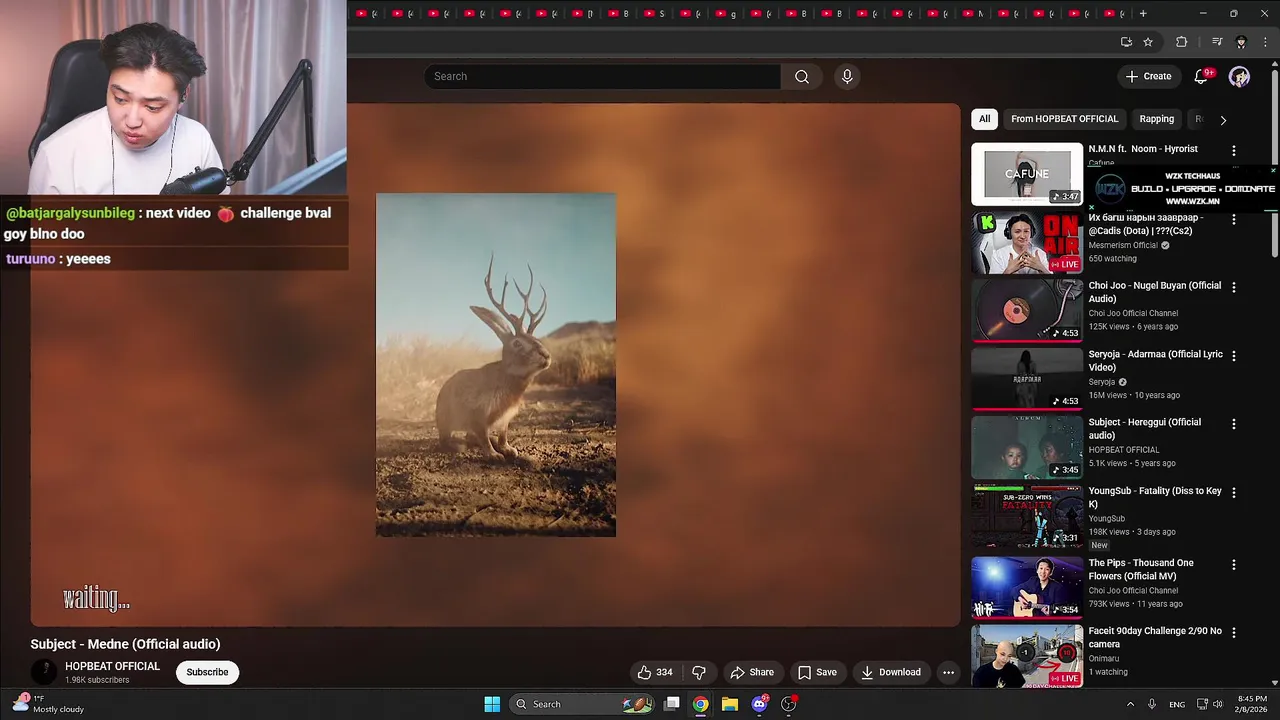Click ENG language indicator in tray
1280x720 pixels.
[1177, 704]
